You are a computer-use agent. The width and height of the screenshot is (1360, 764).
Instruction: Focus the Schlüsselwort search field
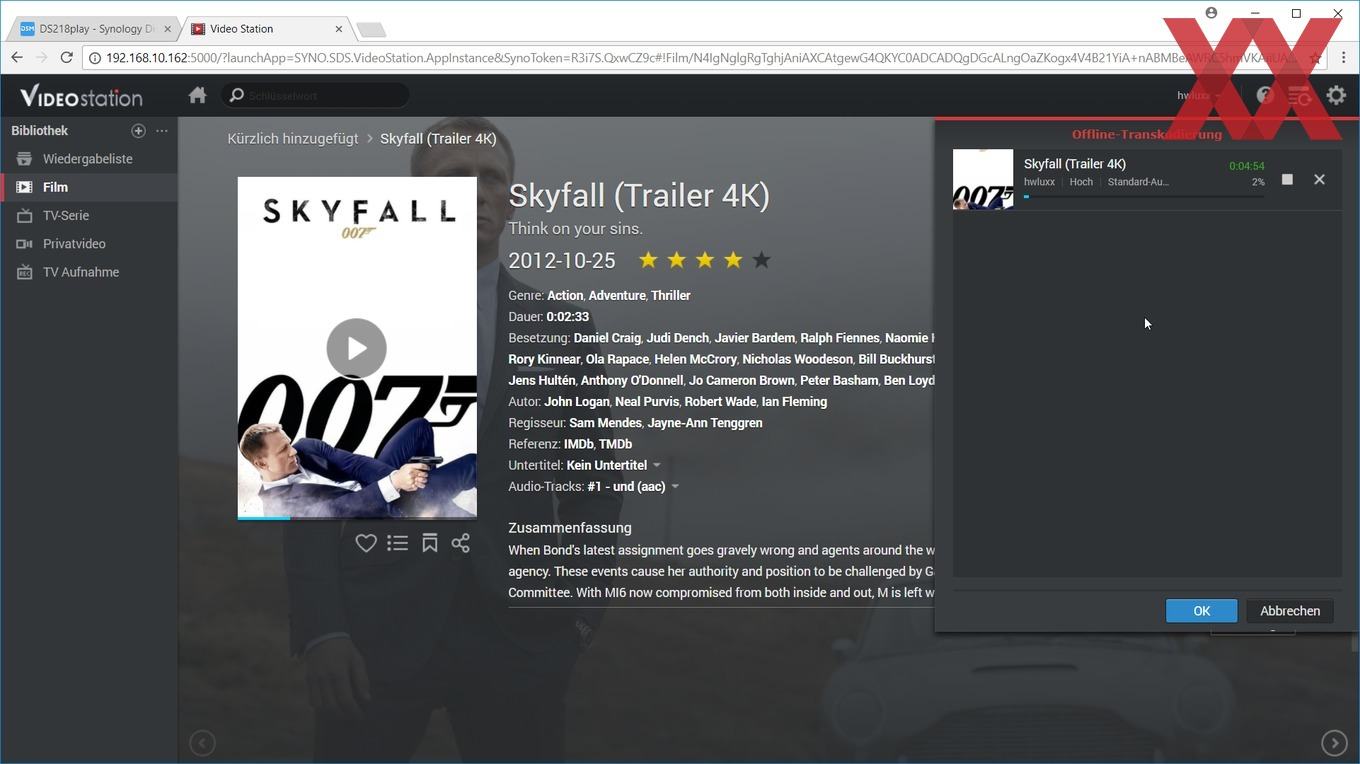click(x=316, y=95)
